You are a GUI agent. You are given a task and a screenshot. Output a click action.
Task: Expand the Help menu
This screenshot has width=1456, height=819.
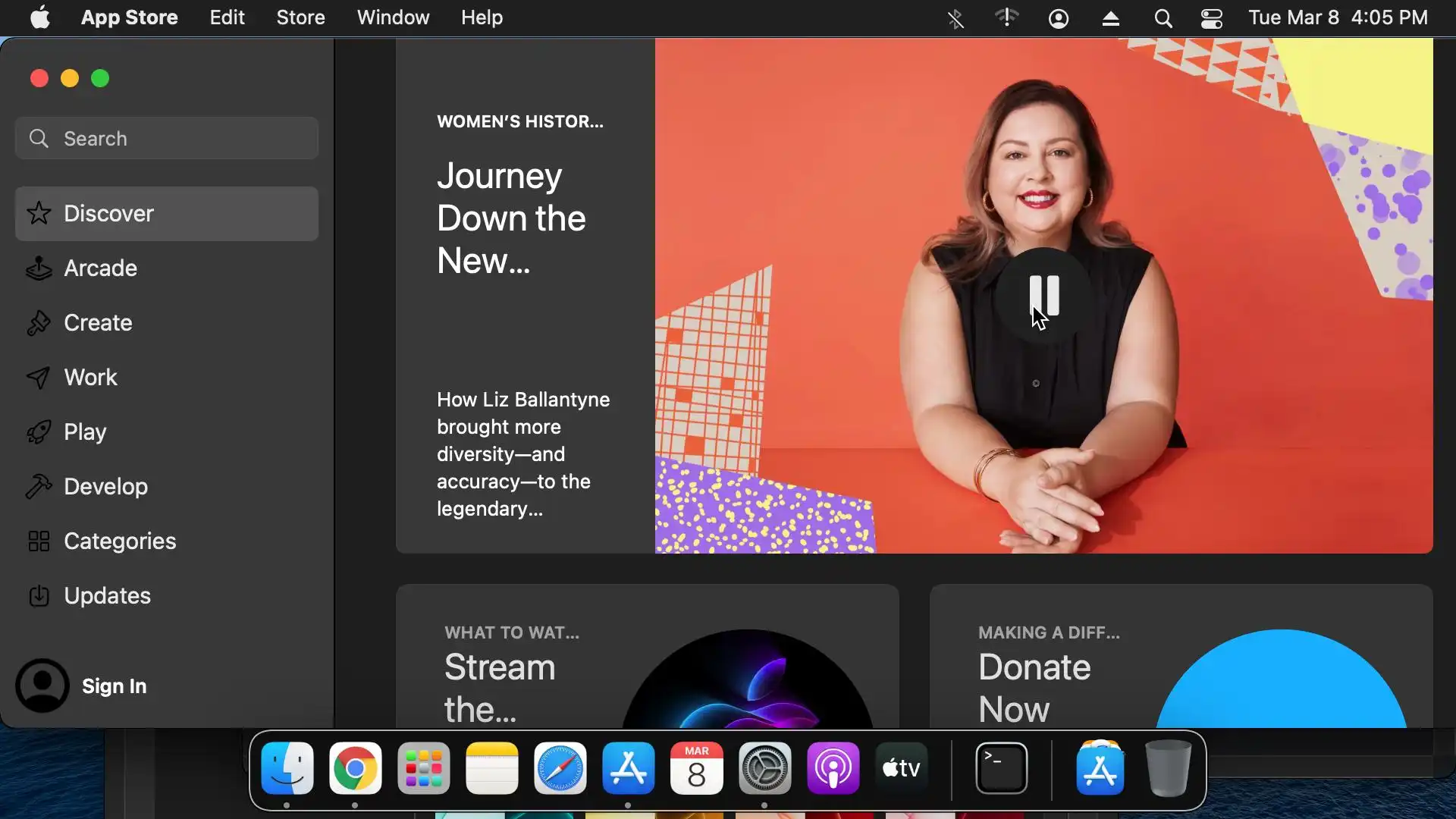click(482, 17)
